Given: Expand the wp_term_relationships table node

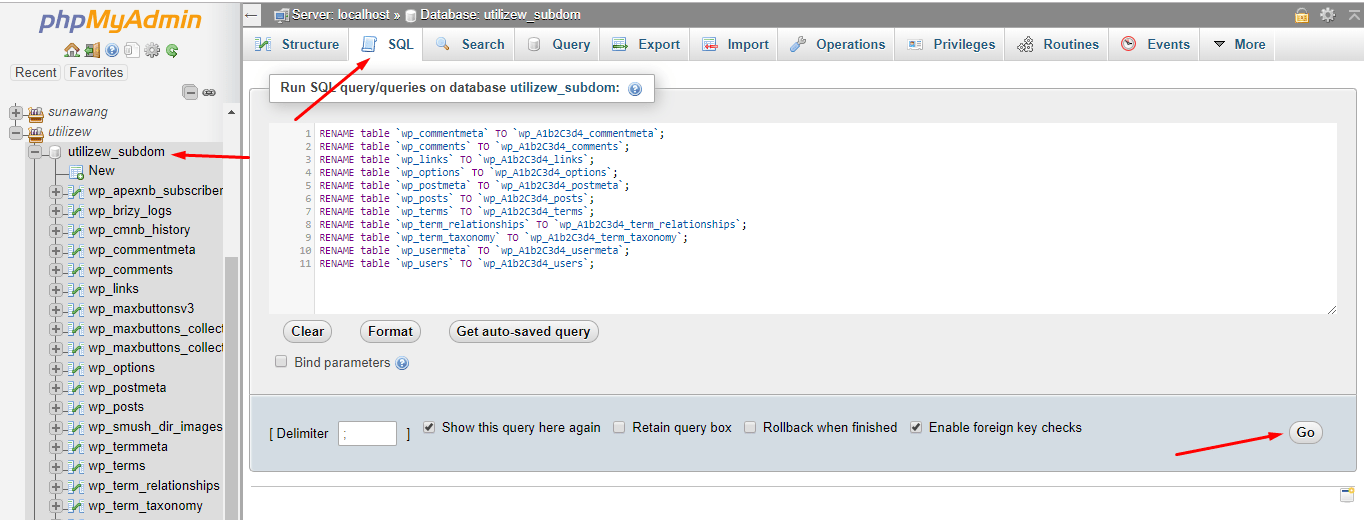Looking at the screenshot, I should 56,486.
